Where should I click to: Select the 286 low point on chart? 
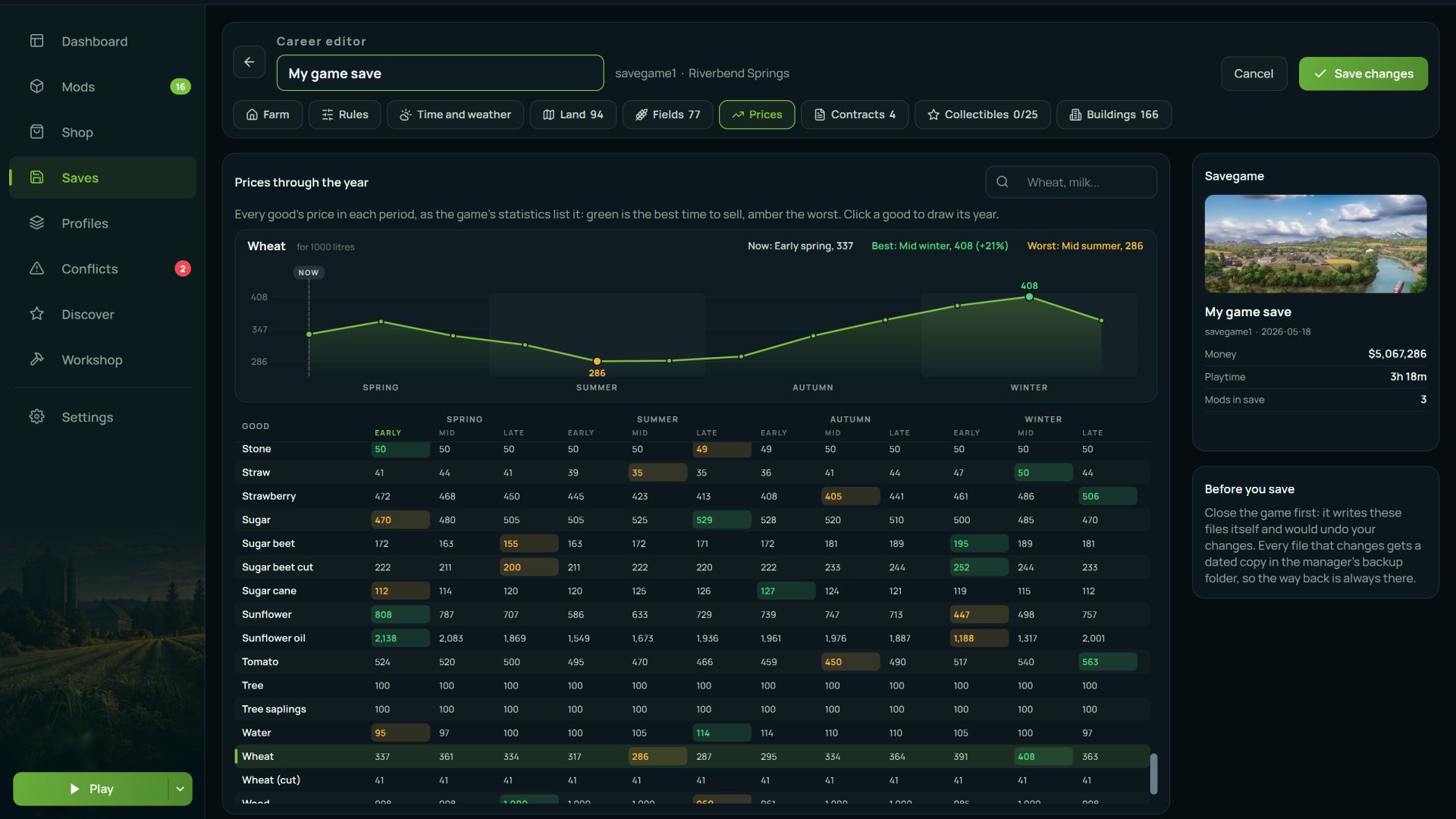click(597, 362)
